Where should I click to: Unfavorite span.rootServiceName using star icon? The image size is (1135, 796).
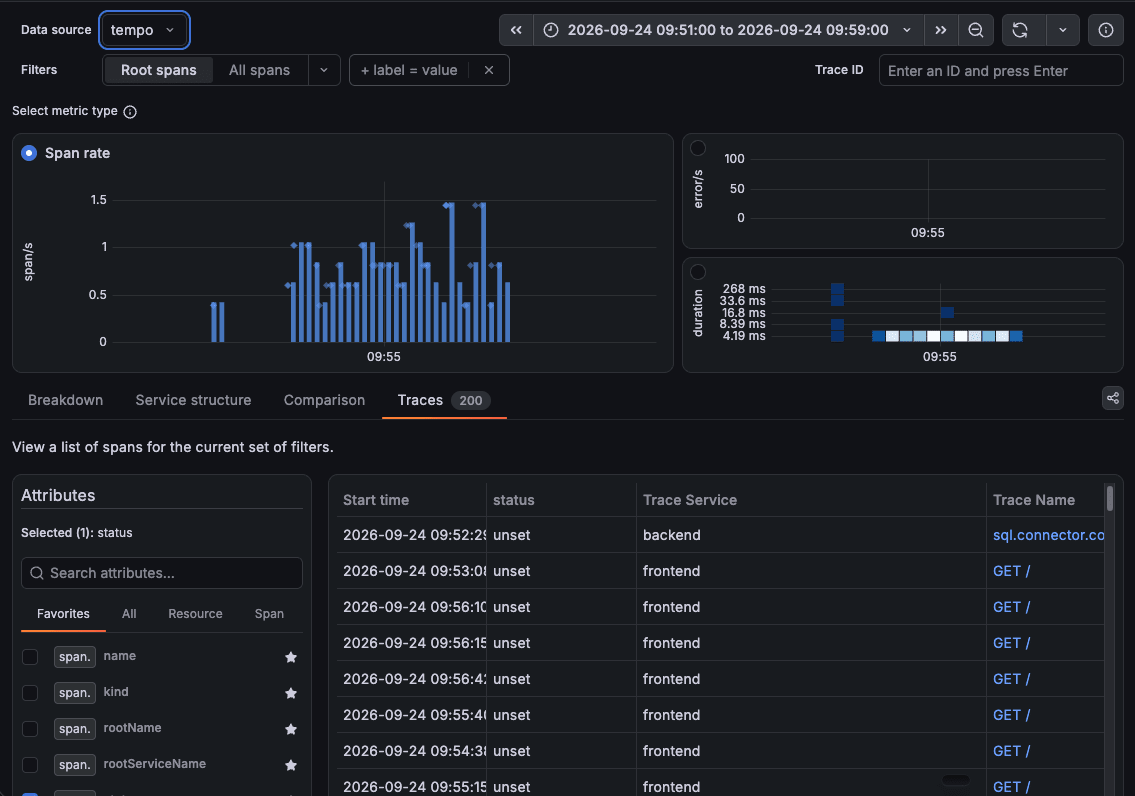(291, 765)
